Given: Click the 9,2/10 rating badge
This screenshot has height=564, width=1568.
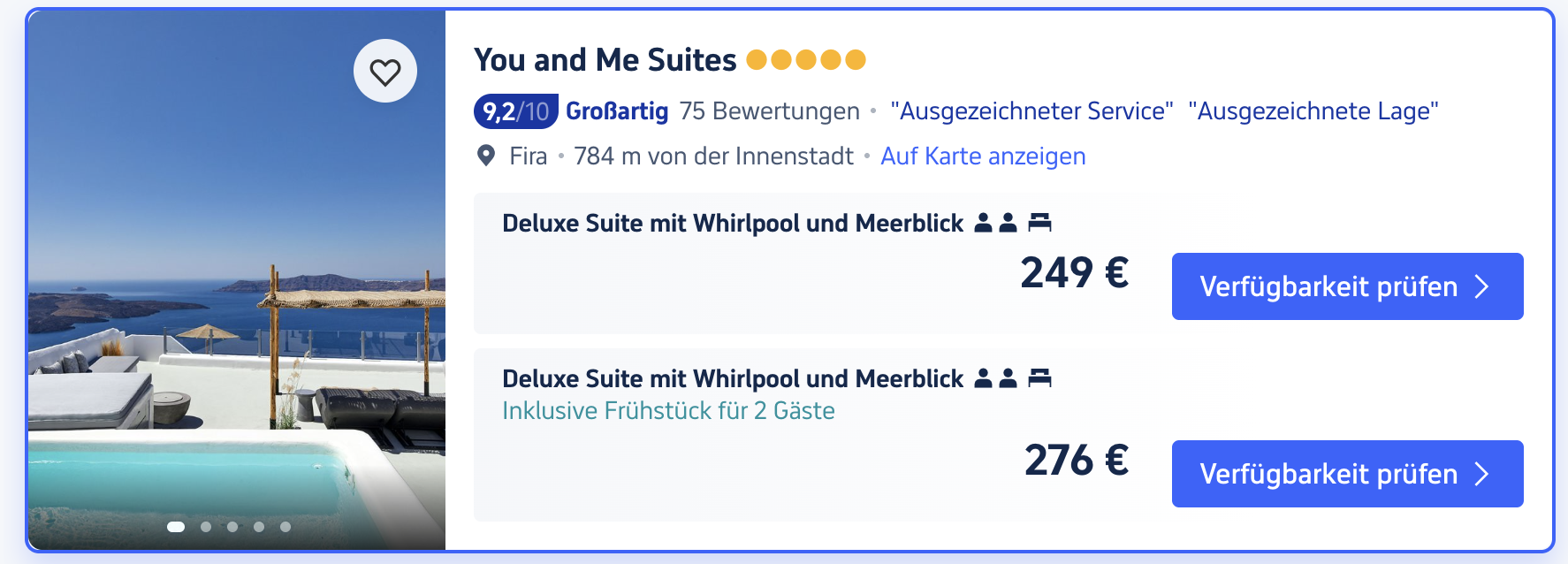Looking at the screenshot, I should coord(516,111).
